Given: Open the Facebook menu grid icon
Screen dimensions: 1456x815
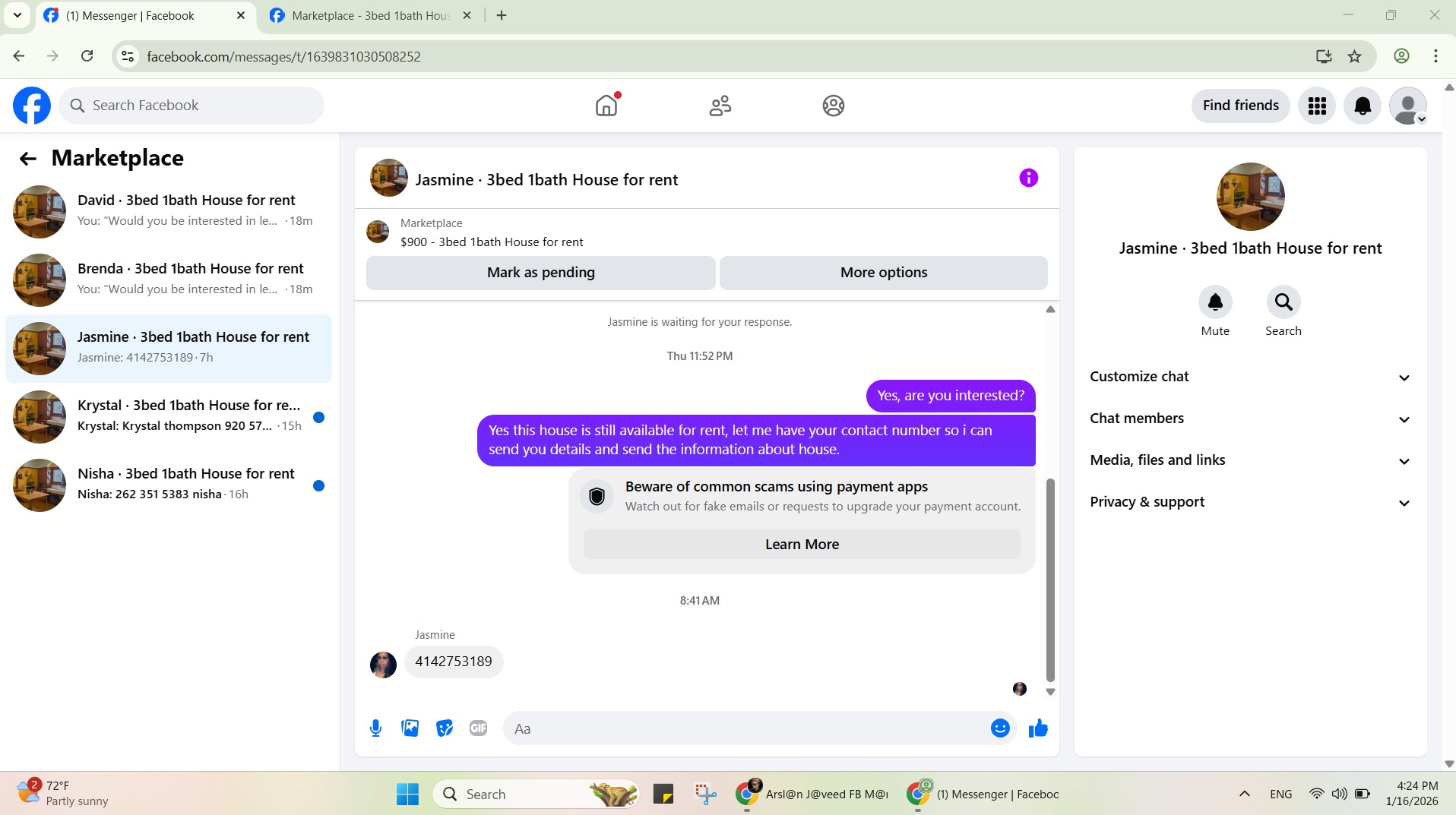Looking at the screenshot, I should [1317, 106].
